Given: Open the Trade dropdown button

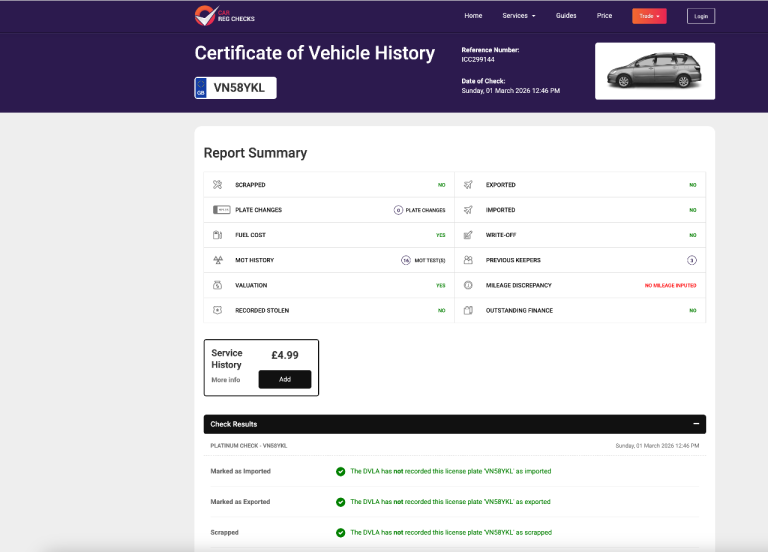Looking at the screenshot, I should [x=649, y=16].
